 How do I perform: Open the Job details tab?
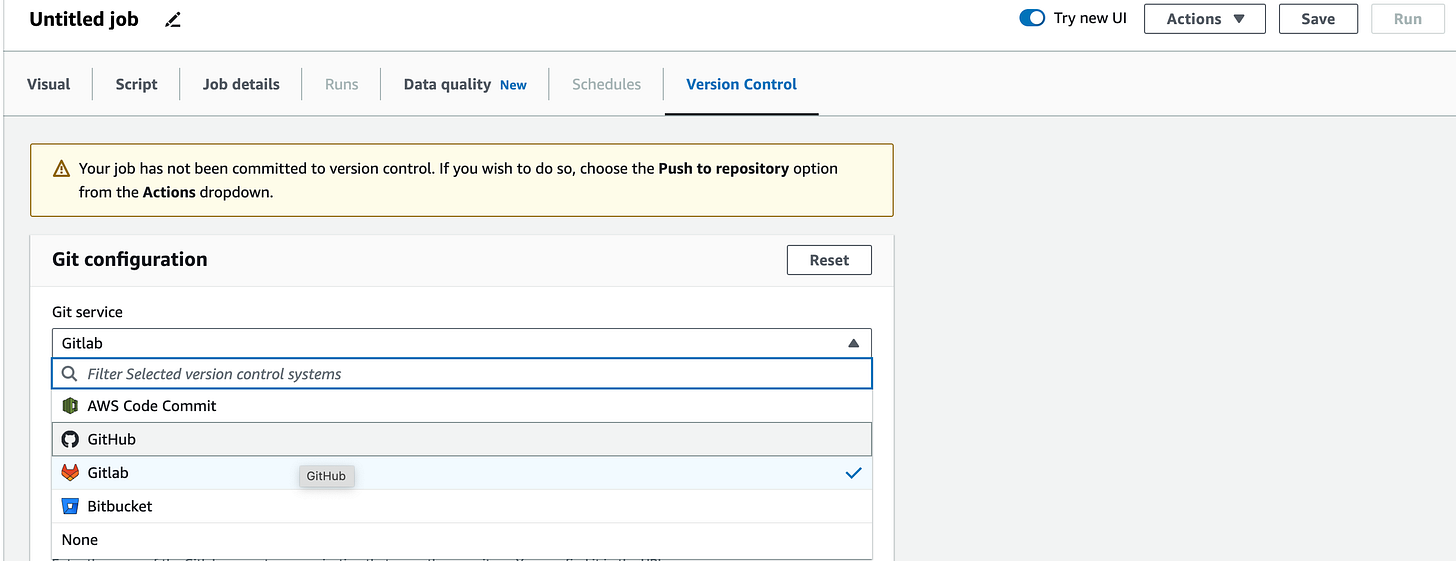[241, 84]
